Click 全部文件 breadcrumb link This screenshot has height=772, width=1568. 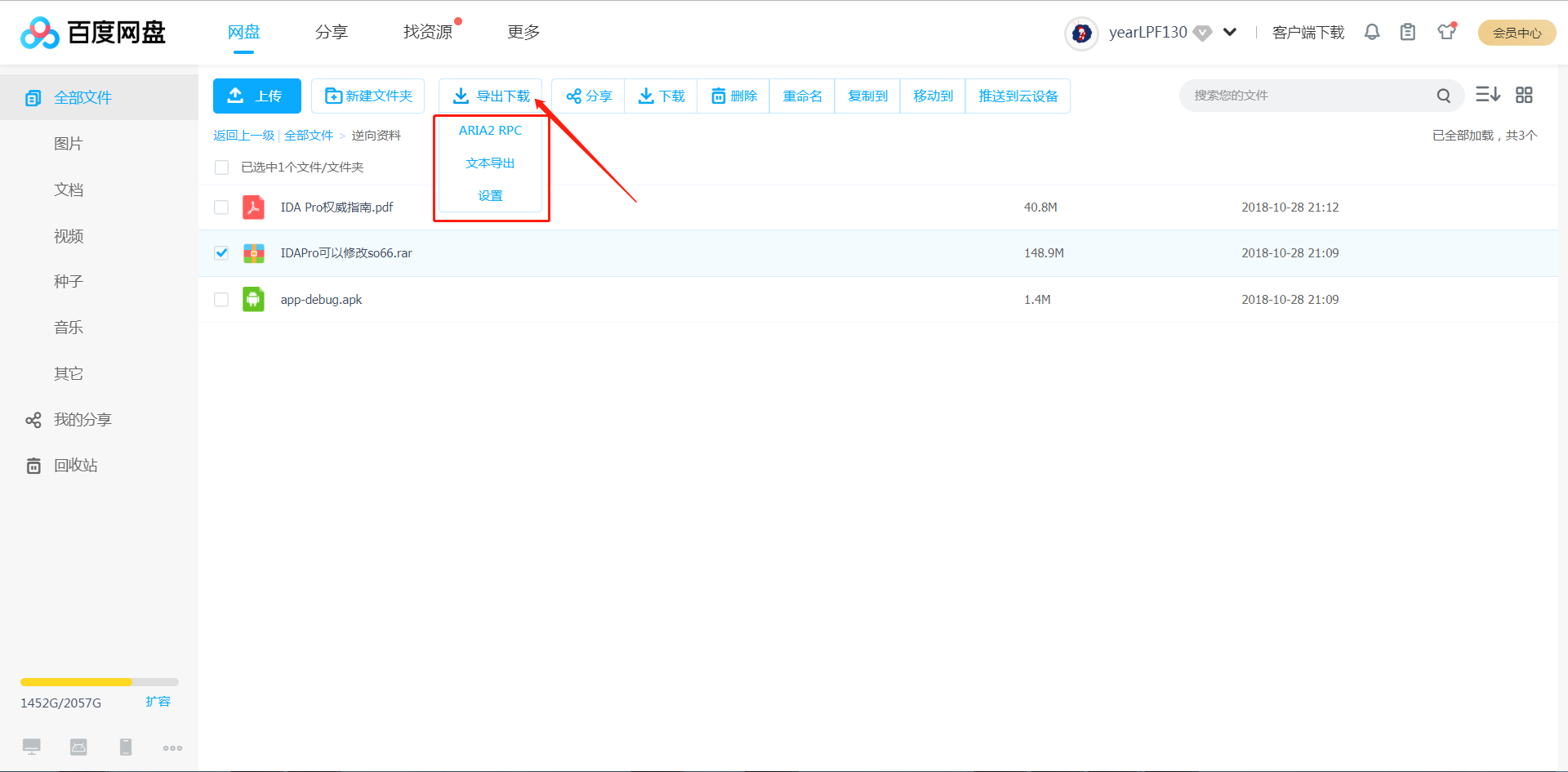point(309,136)
